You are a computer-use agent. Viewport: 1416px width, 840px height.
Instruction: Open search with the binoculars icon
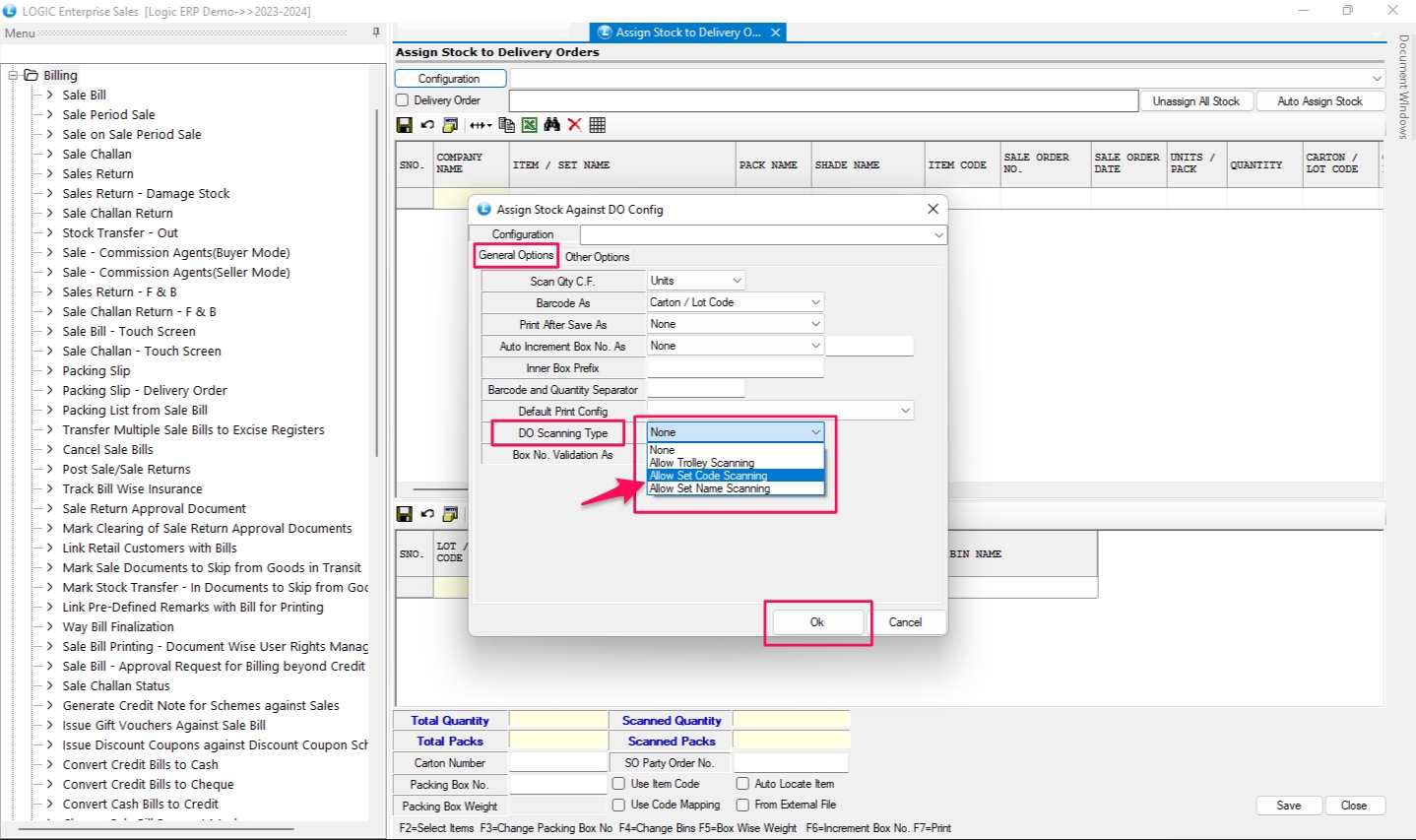[x=551, y=125]
